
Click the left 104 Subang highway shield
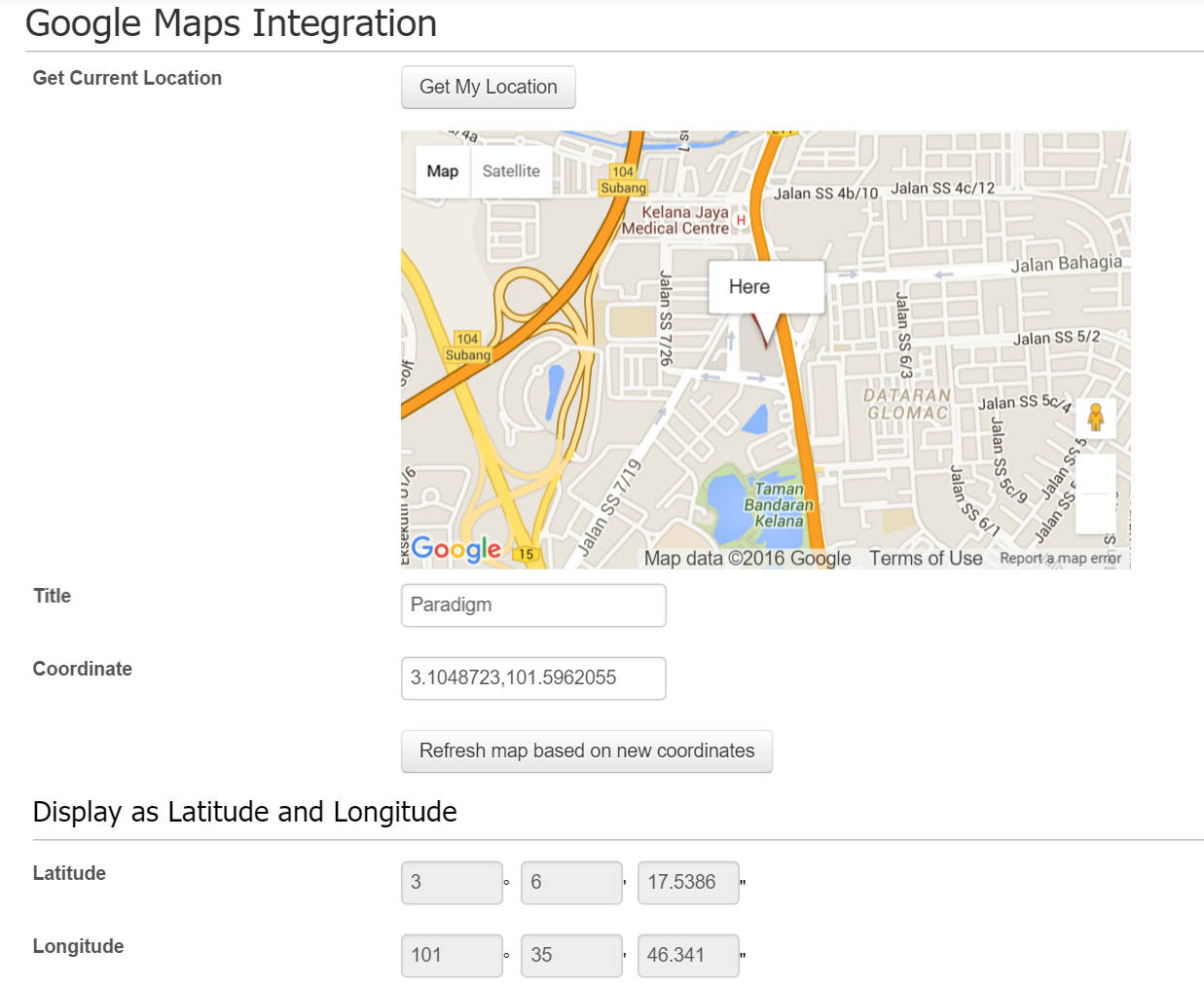468,348
